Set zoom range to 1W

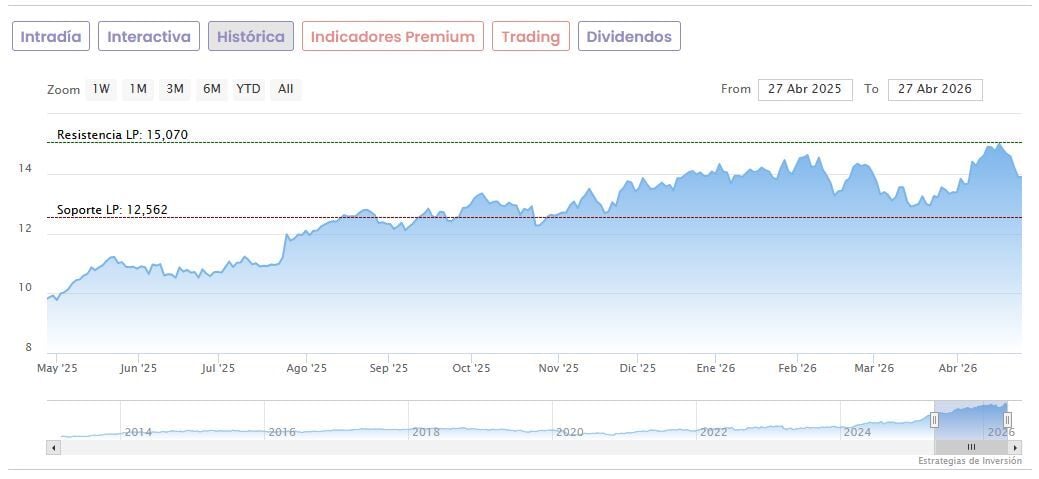pos(101,89)
